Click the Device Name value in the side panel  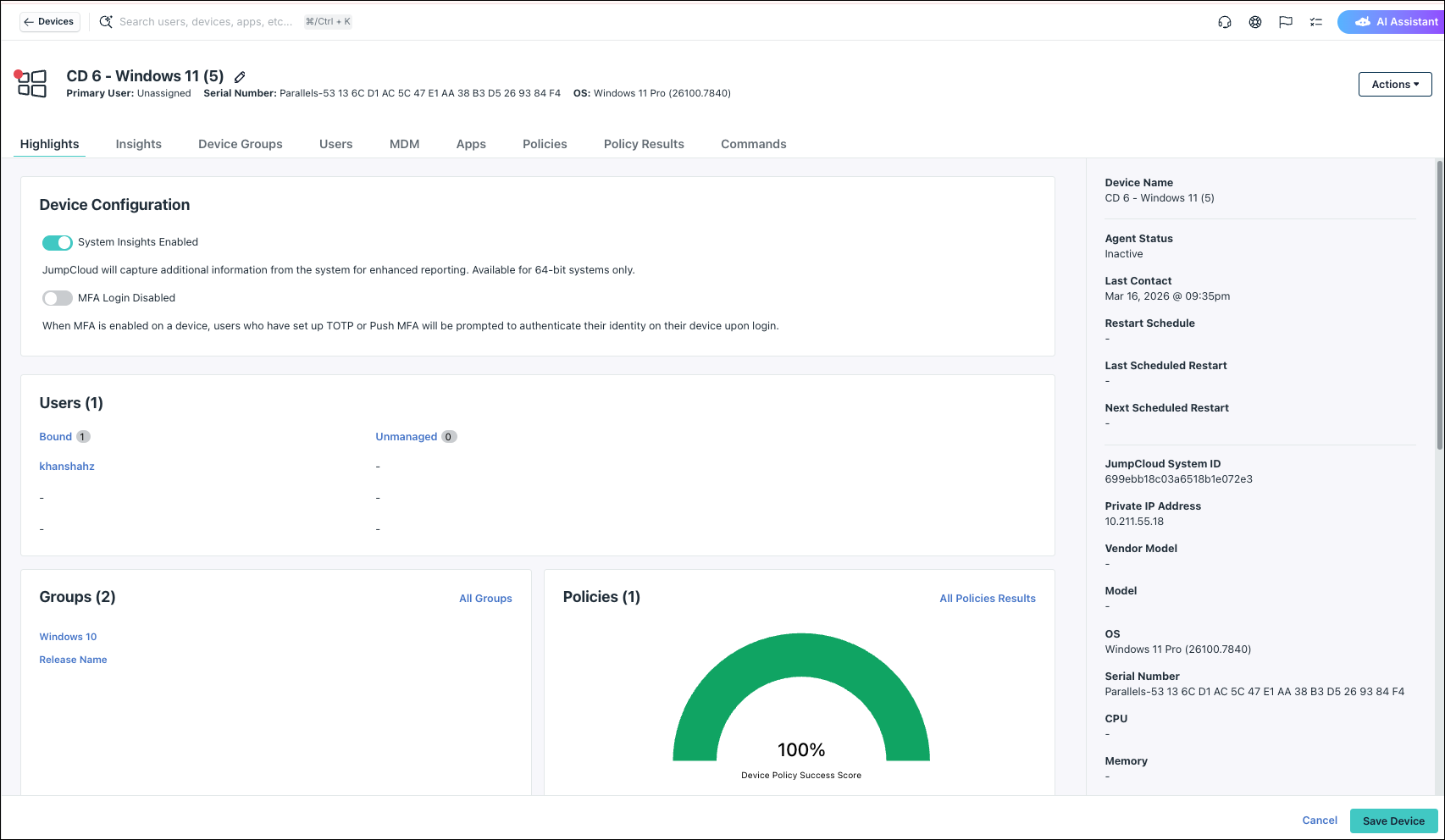(x=1160, y=198)
